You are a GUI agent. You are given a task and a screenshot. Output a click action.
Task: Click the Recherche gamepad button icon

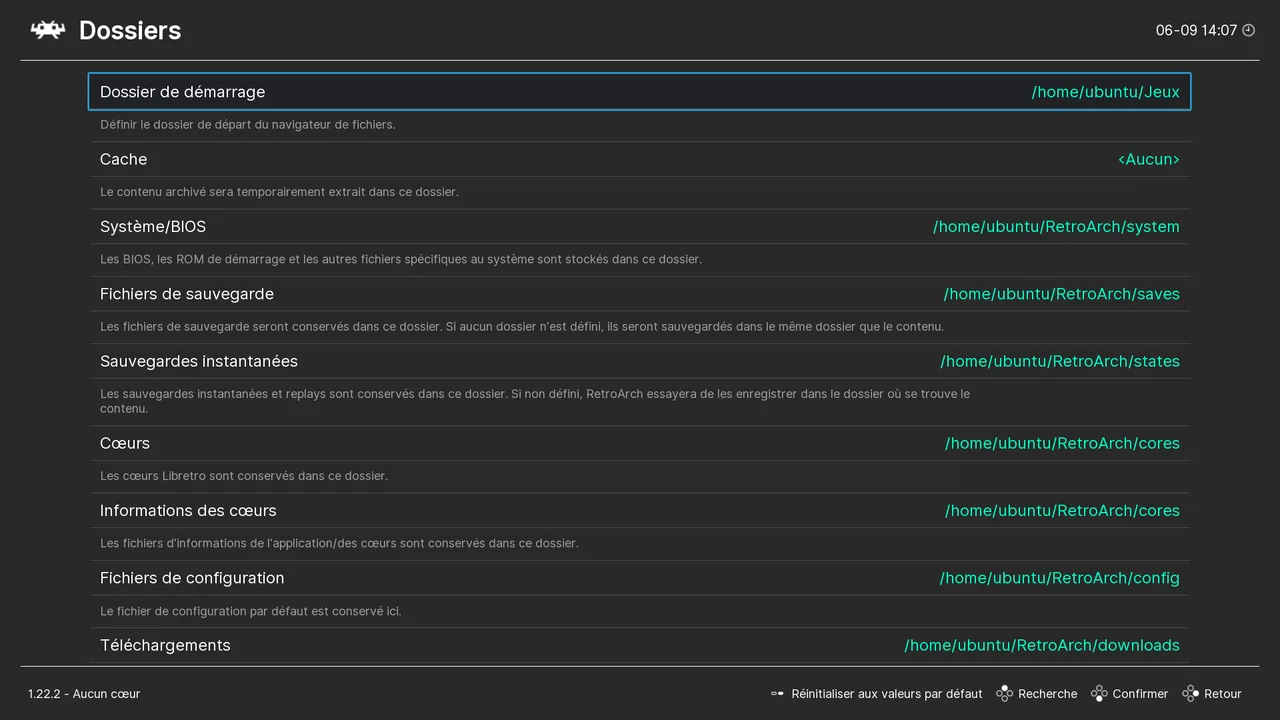point(1004,693)
